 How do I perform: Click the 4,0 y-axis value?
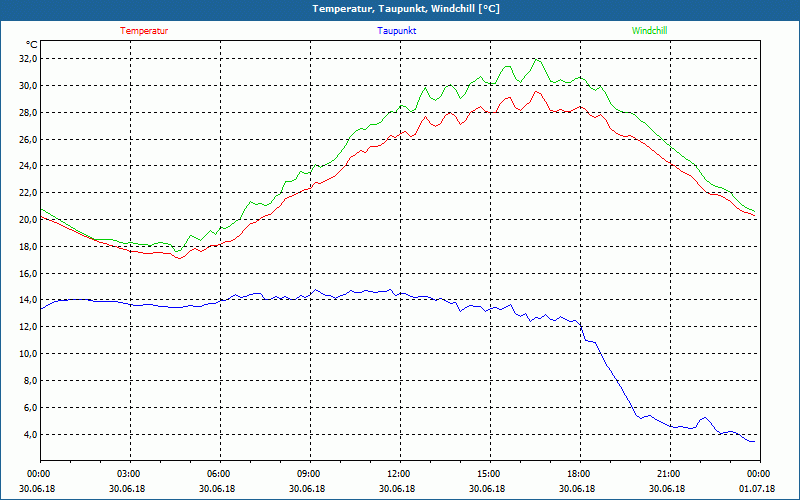tap(30, 434)
